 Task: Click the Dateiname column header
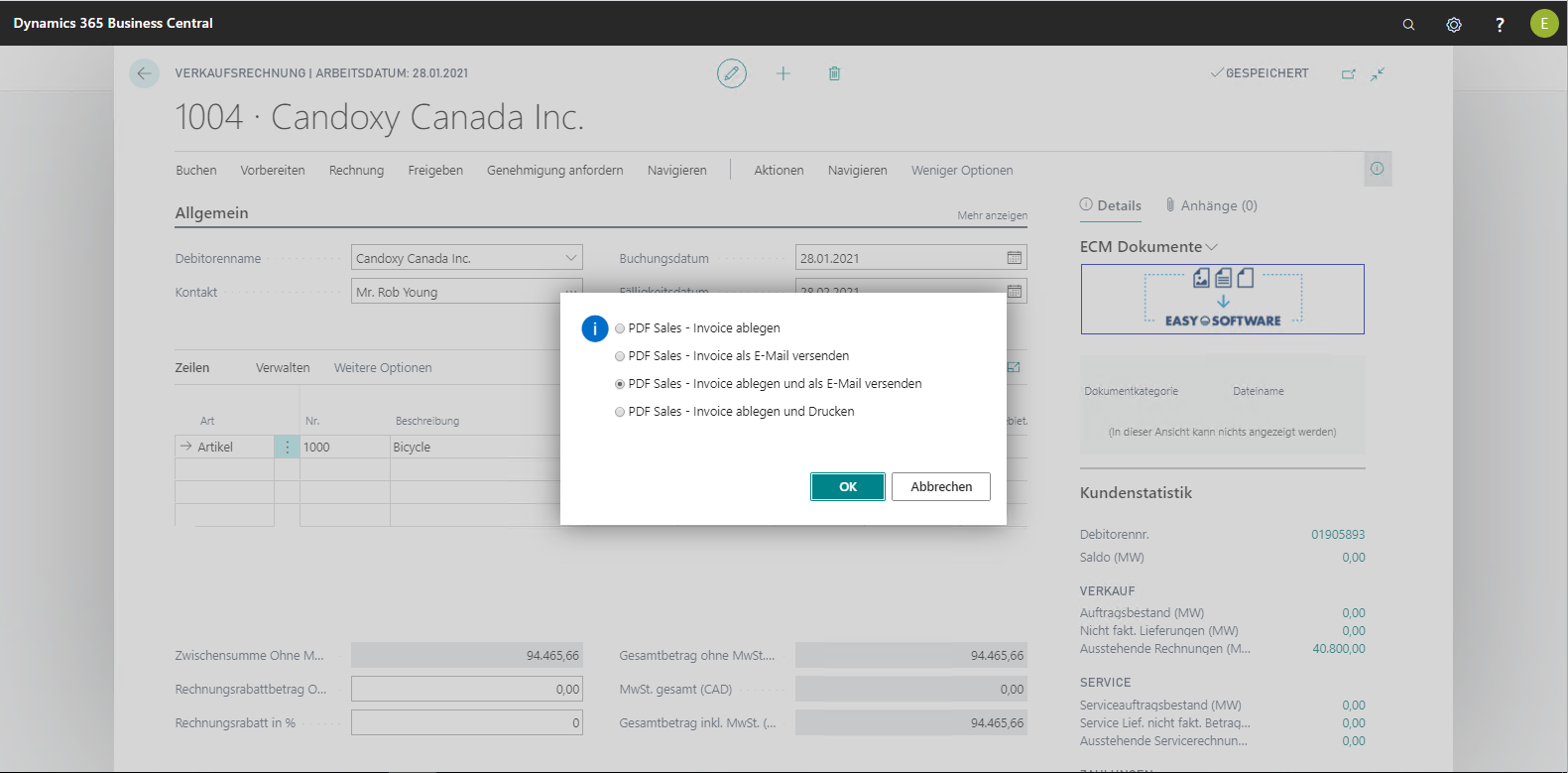pos(1259,391)
